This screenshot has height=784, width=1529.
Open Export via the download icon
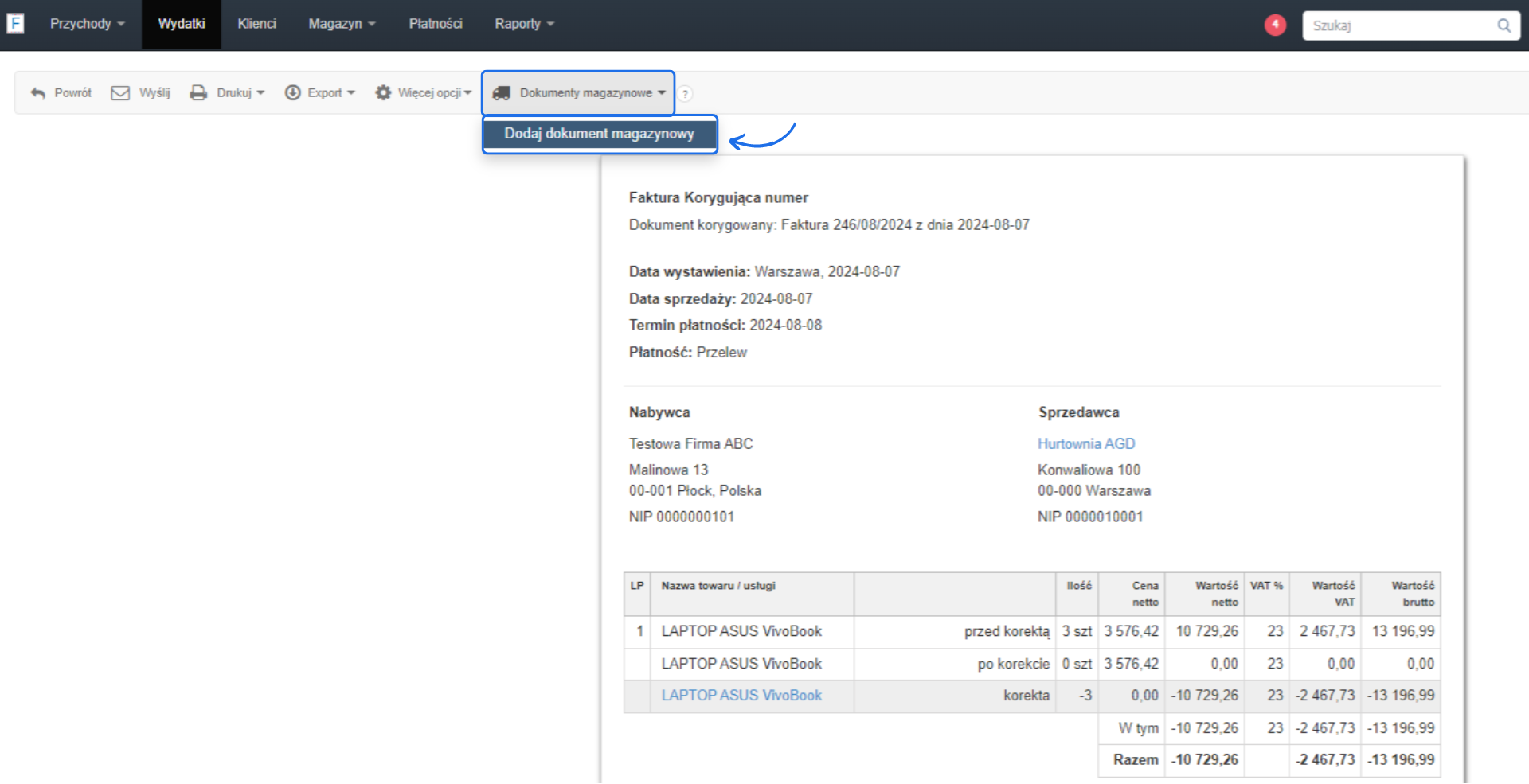(x=292, y=92)
